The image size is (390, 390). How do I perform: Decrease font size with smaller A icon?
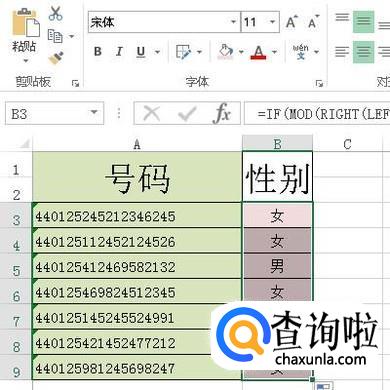click(x=313, y=22)
